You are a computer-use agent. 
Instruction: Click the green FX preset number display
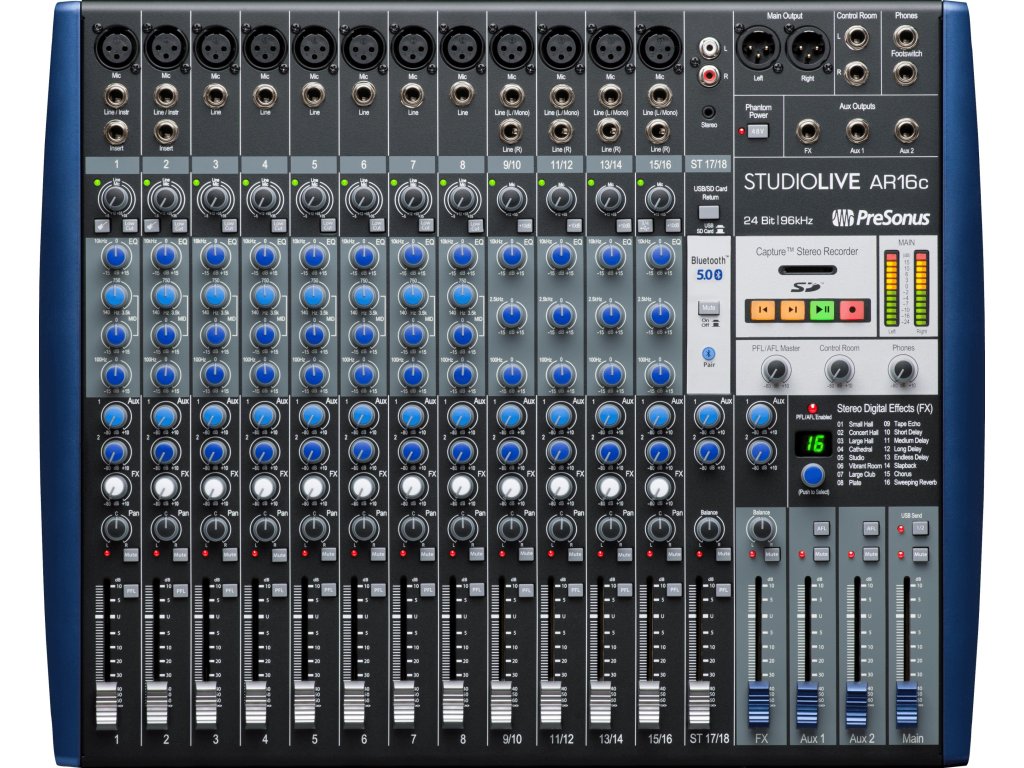(x=812, y=444)
